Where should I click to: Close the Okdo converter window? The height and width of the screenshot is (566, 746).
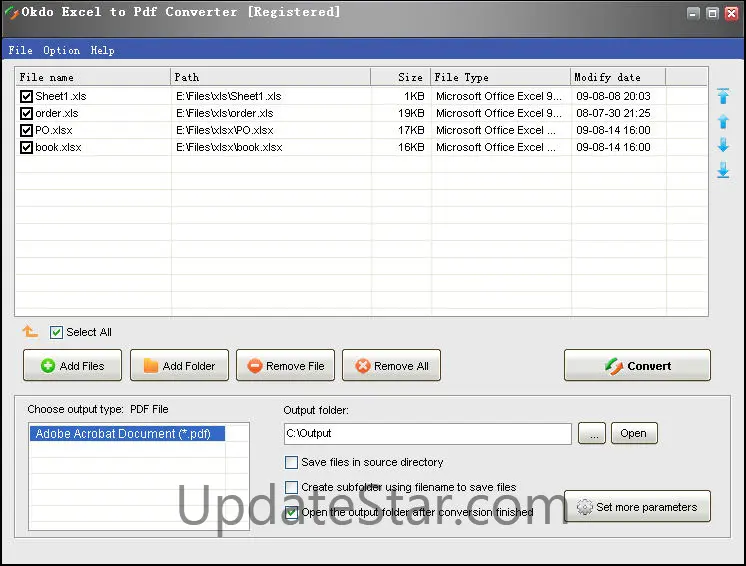coord(731,13)
